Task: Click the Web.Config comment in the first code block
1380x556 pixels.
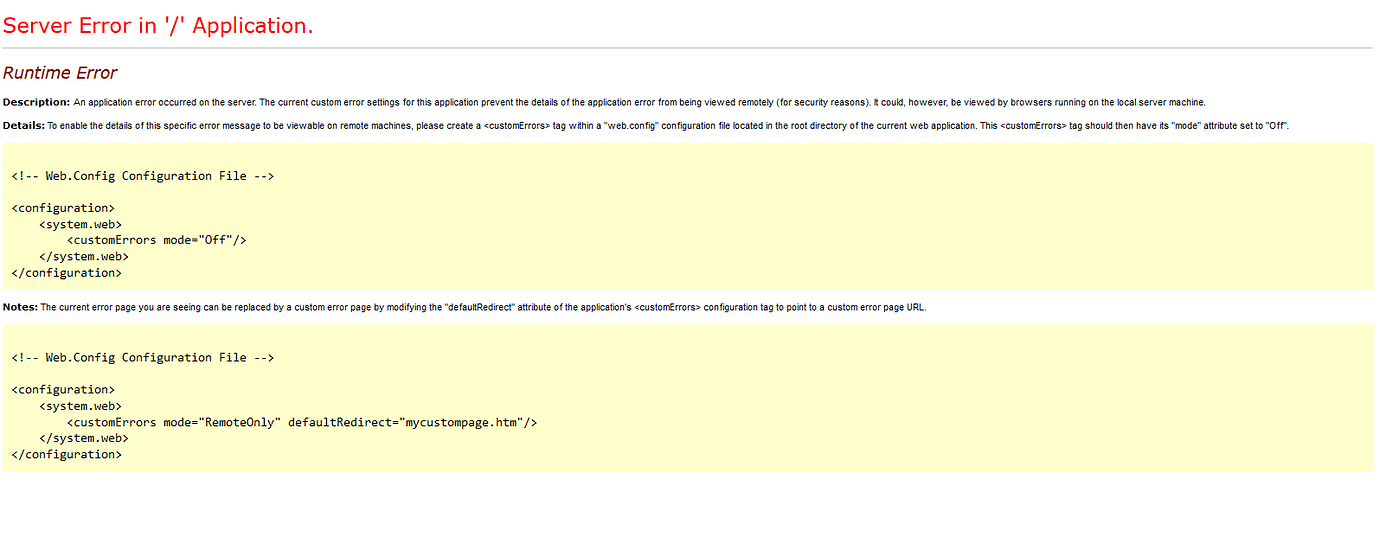Action: [142, 176]
